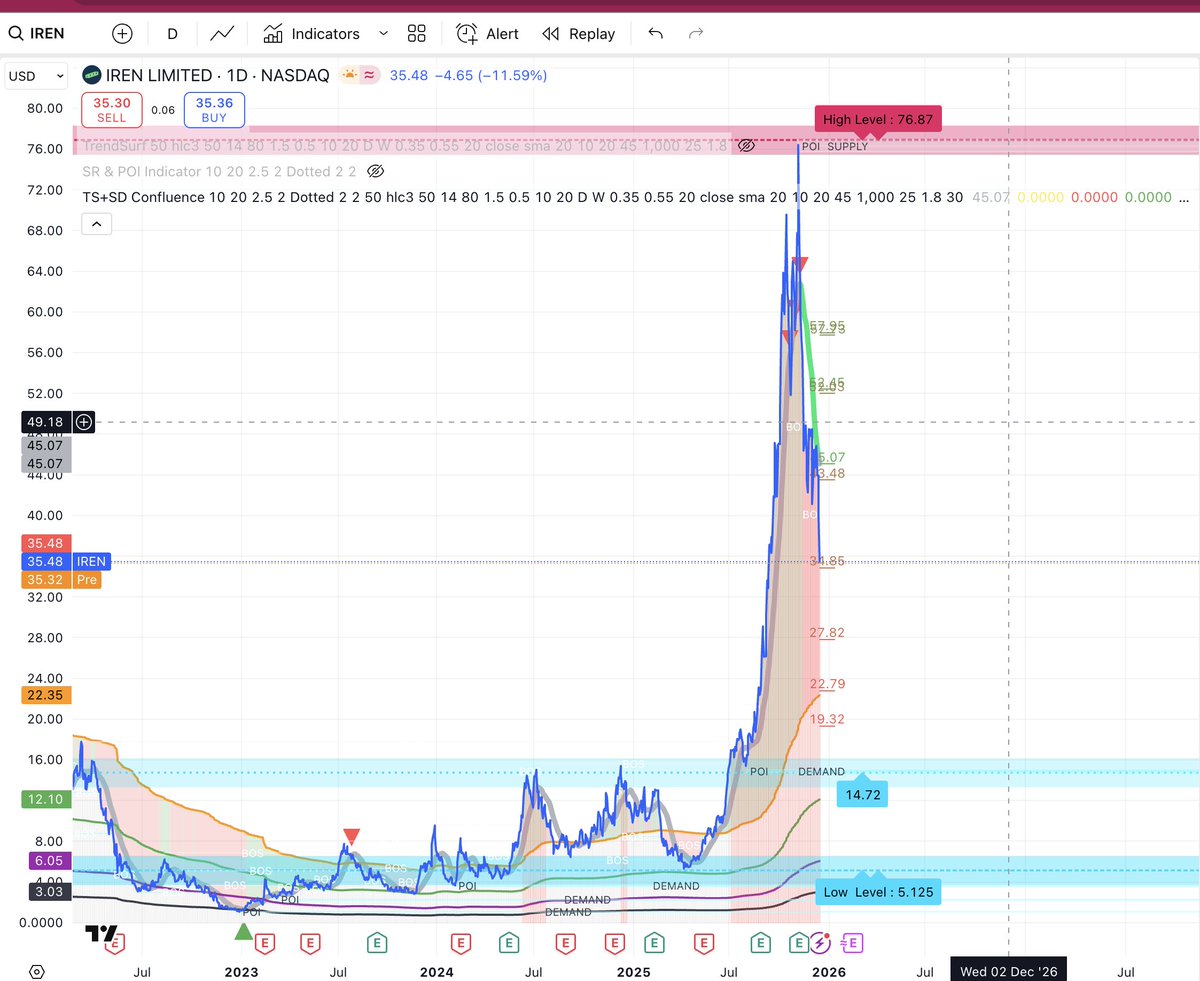Open the indicator templates grid icon
Screen dimensions: 1200x981
tap(417, 33)
